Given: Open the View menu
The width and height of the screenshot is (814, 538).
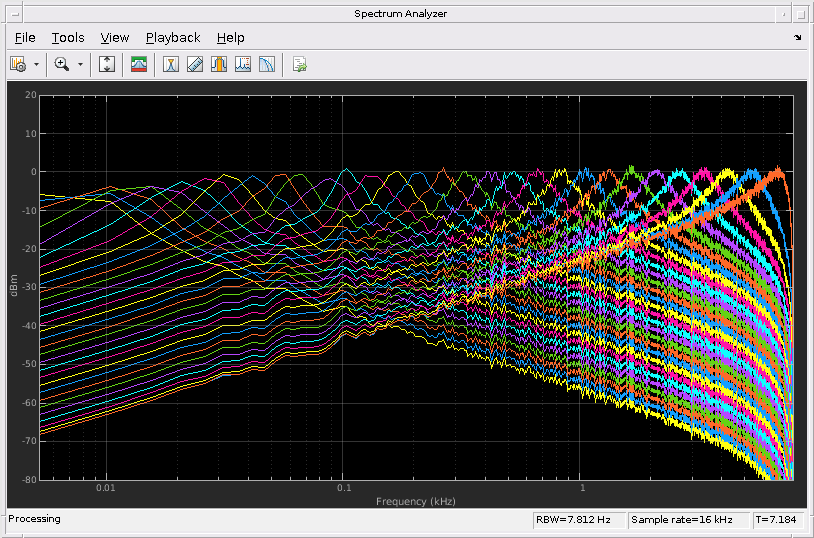Looking at the screenshot, I should tap(115, 37).
